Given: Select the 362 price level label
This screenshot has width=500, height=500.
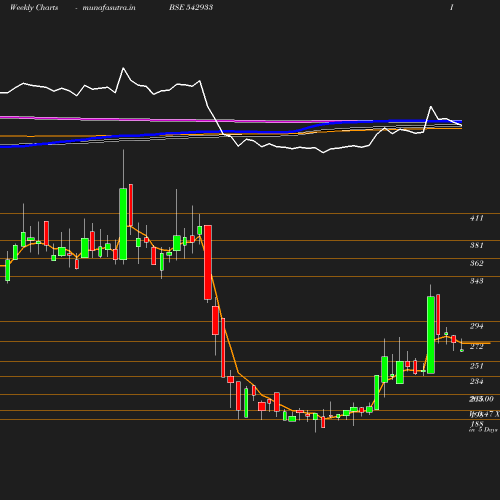Looking at the screenshot, I should click(477, 263).
